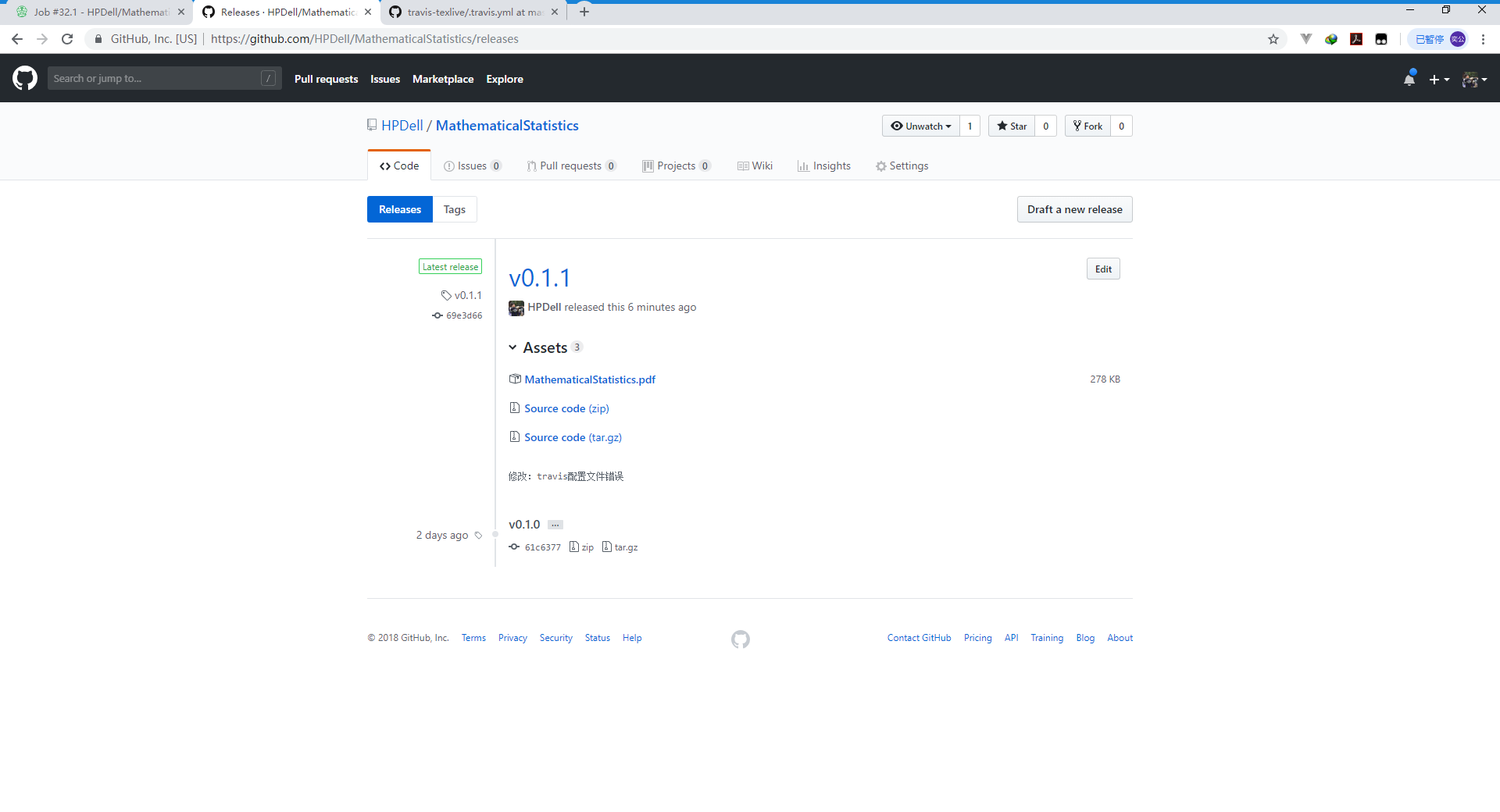This screenshot has width=1500, height=812.
Task: Click Draft a new release button
Action: 1074,209
